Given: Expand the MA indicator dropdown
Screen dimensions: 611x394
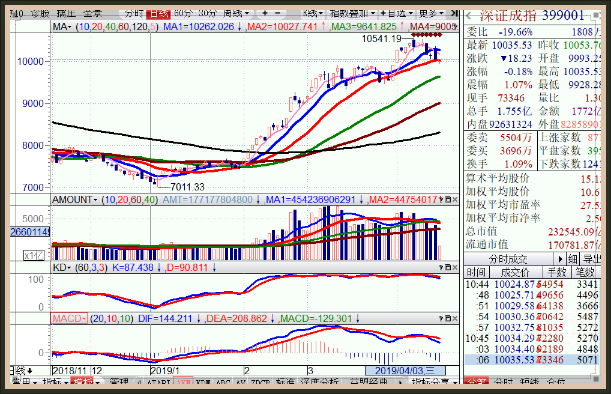Looking at the screenshot, I should [62, 27].
